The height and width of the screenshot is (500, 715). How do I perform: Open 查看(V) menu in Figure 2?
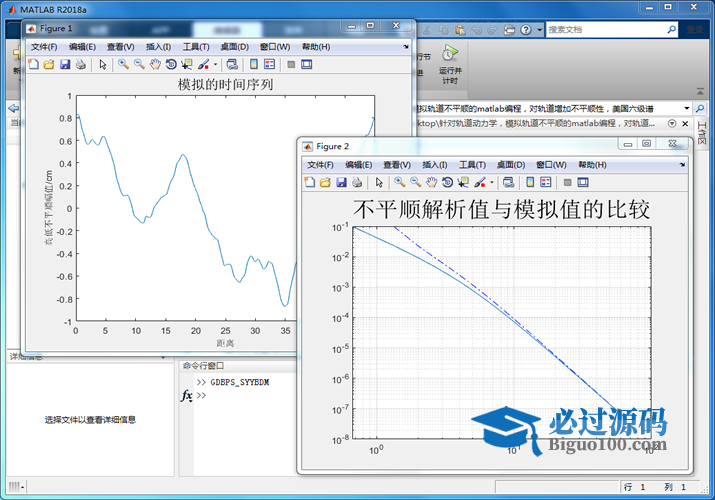397,165
